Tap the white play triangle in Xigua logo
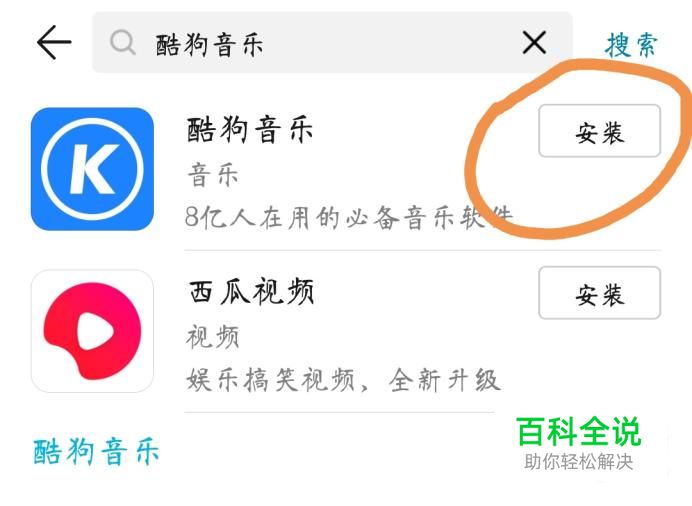 95,331
